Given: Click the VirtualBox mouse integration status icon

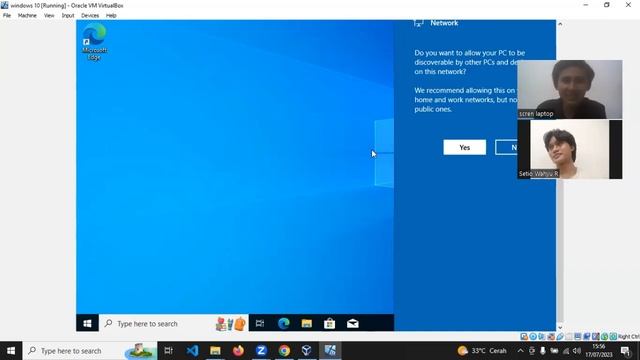Looking at the screenshot, I should 604,336.
